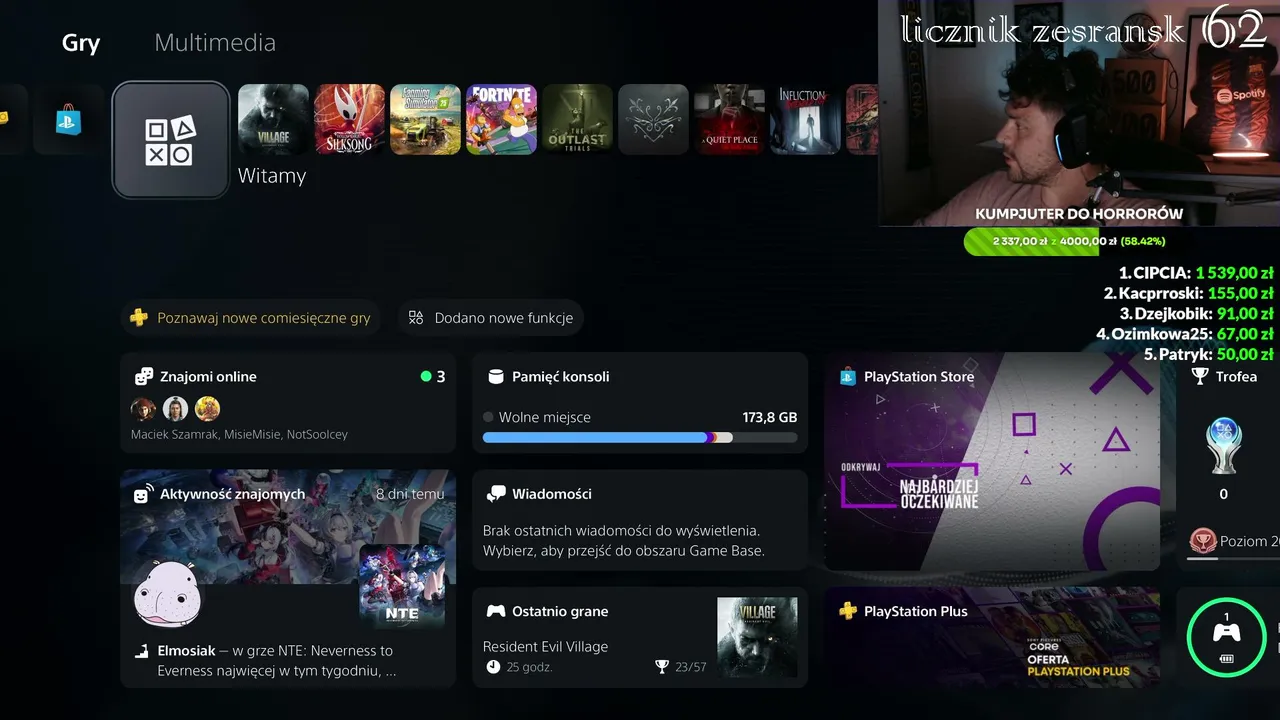Open The Outlast Trials tile

coord(577,119)
